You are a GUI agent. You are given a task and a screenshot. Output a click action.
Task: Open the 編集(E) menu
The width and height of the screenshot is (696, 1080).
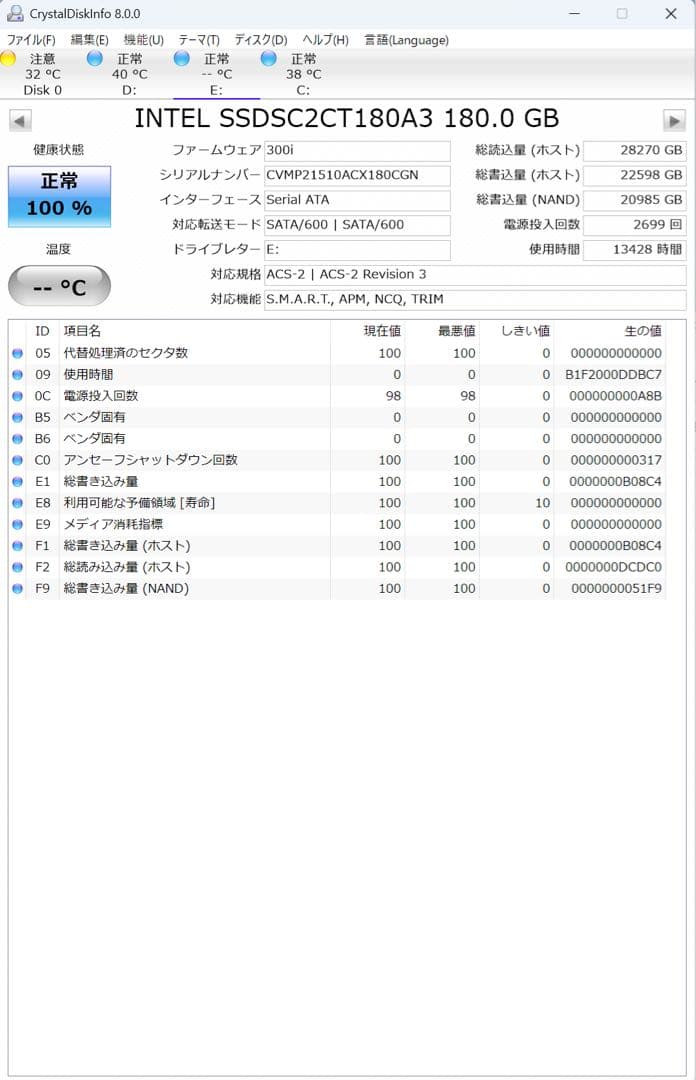click(90, 40)
